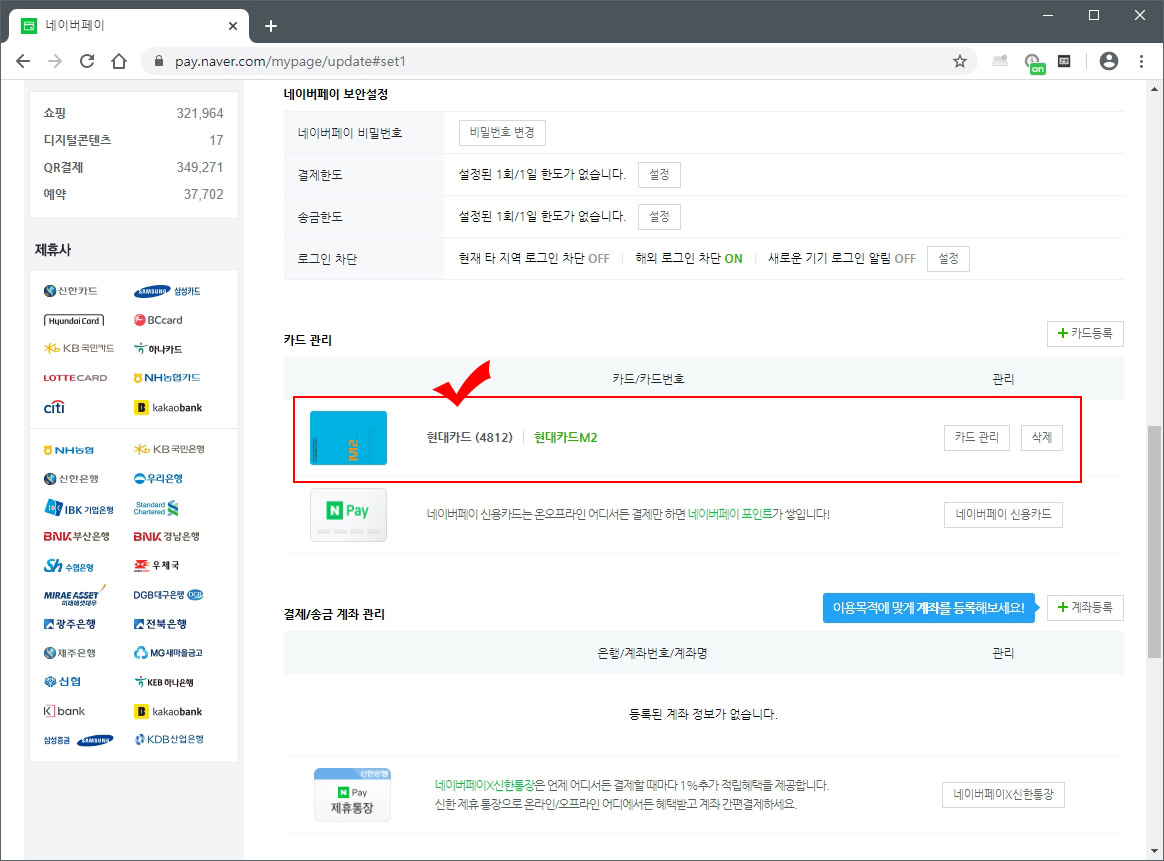The height and width of the screenshot is (861, 1164).
Task: Click the 네이버페이 신용카드 button
Action: [x=1004, y=514]
